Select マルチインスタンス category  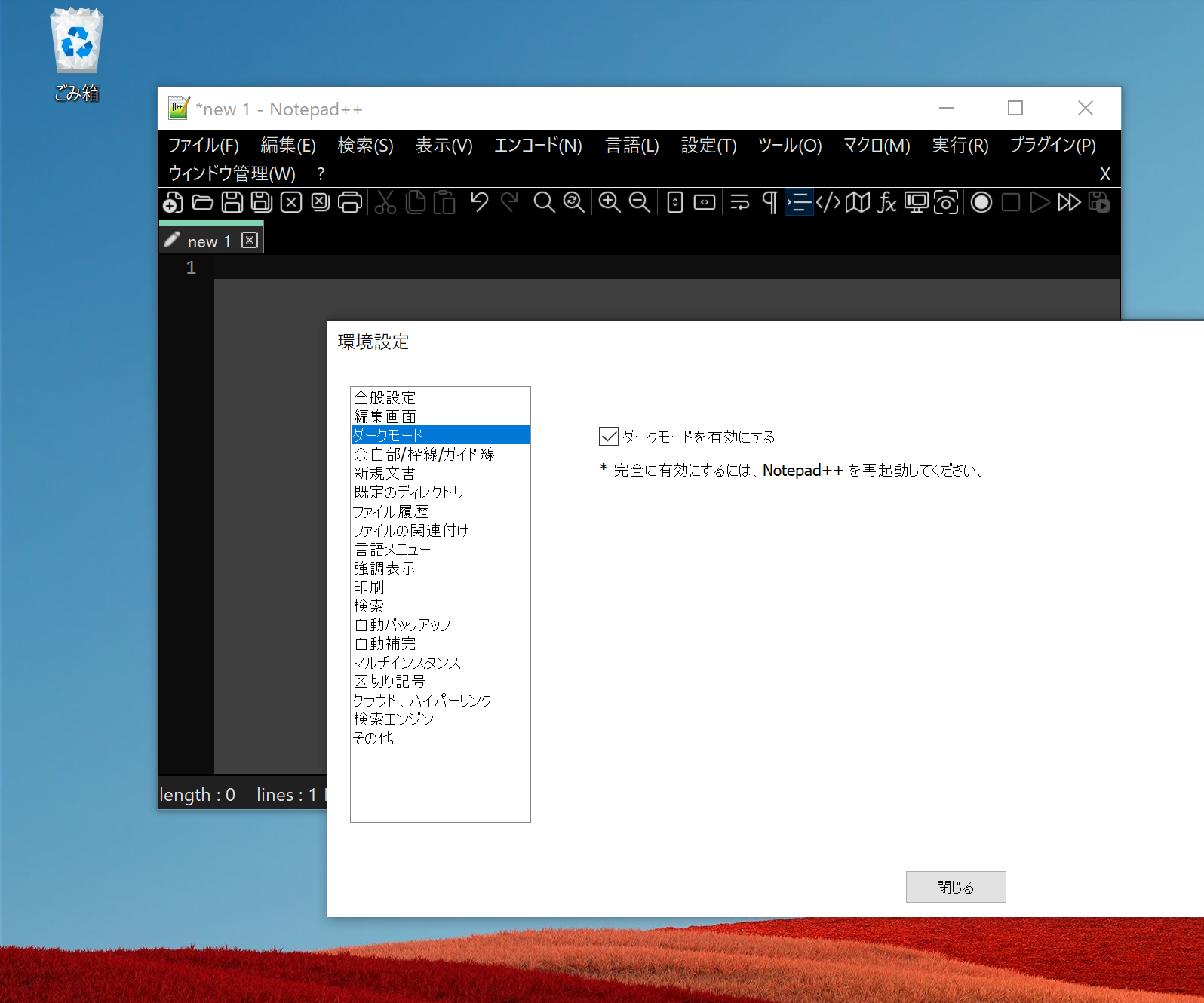440,662
